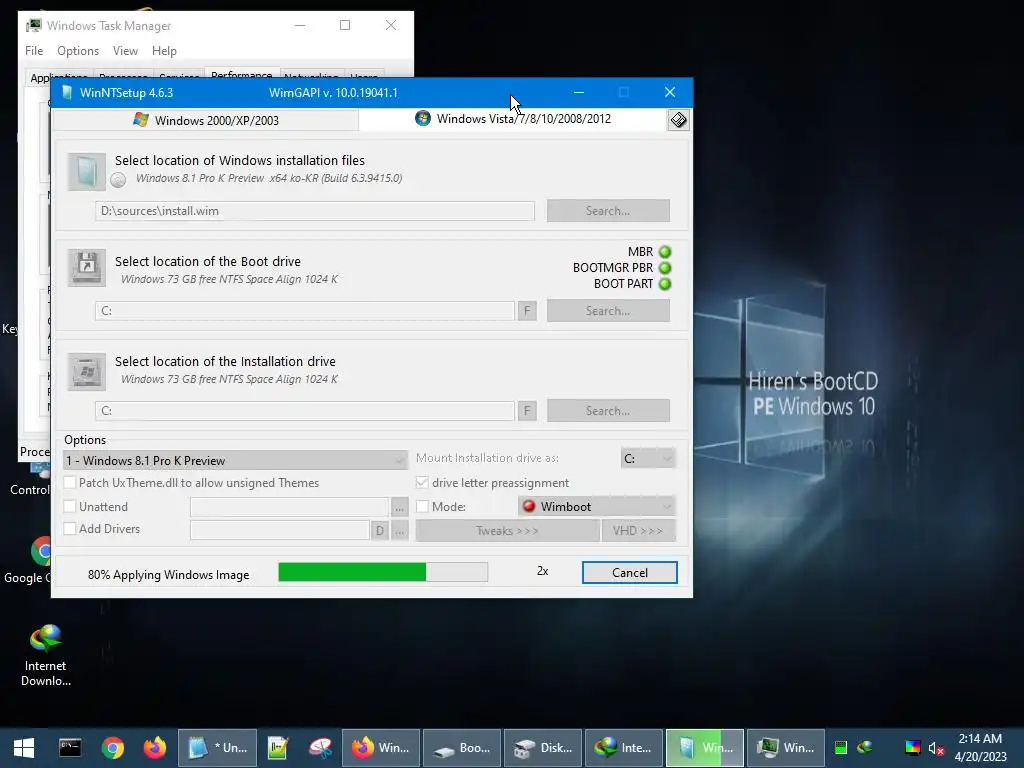Open the Windows edition dropdown
The width and height of the screenshot is (1024, 768).
pos(235,460)
